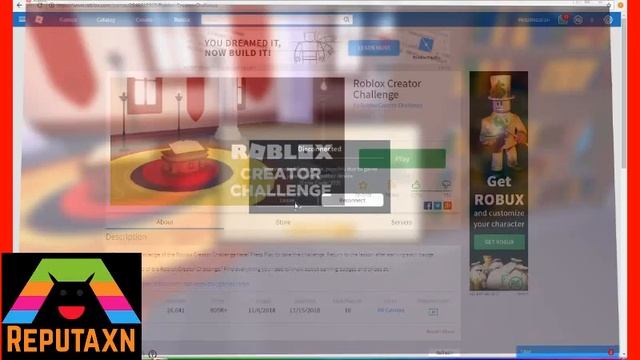Open the Roblox hamburger navigation menu
This screenshot has height=360, width=640.
[22, 19]
